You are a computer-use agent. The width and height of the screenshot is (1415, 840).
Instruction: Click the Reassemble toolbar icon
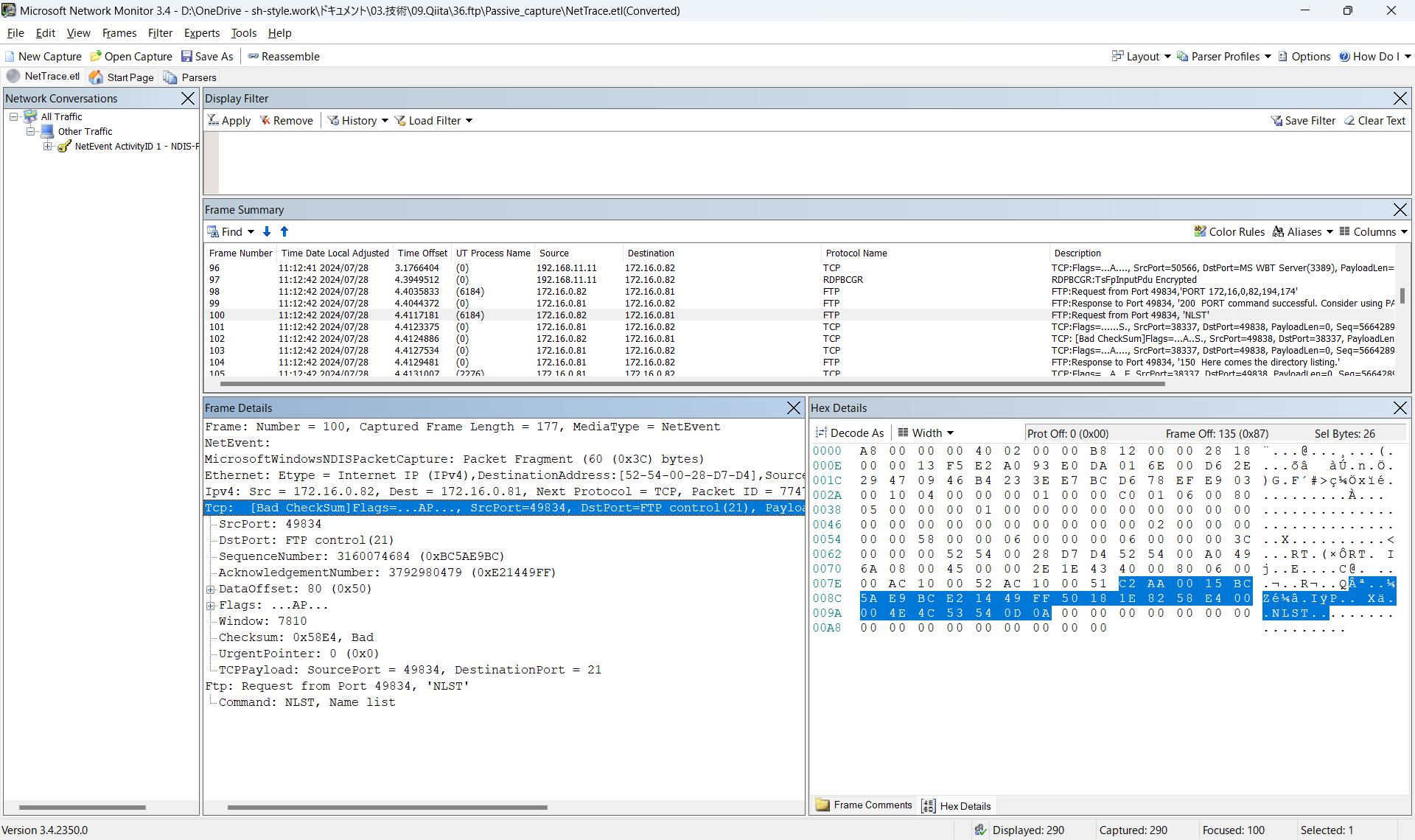[x=254, y=57]
